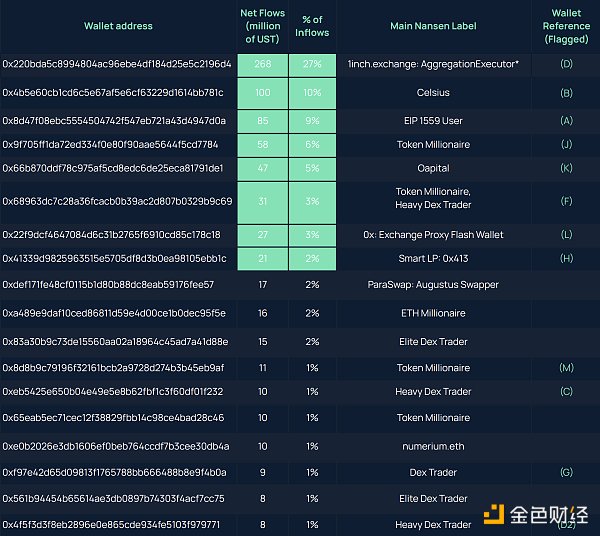Viewport: 600px width, 536px height.
Task: Select wallet address starting 0xe0b2026e3db1
Action: [x=116, y=447]
